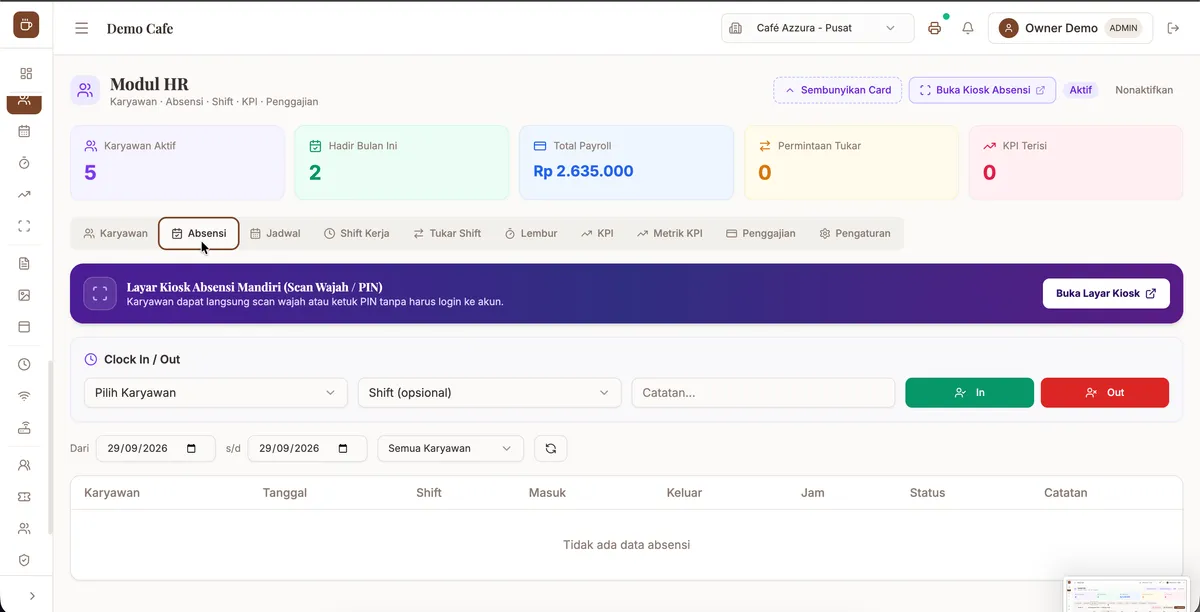Click the logout arrow icon
The height and width of the screenshot is (612, 1200).
point(1174,28)
